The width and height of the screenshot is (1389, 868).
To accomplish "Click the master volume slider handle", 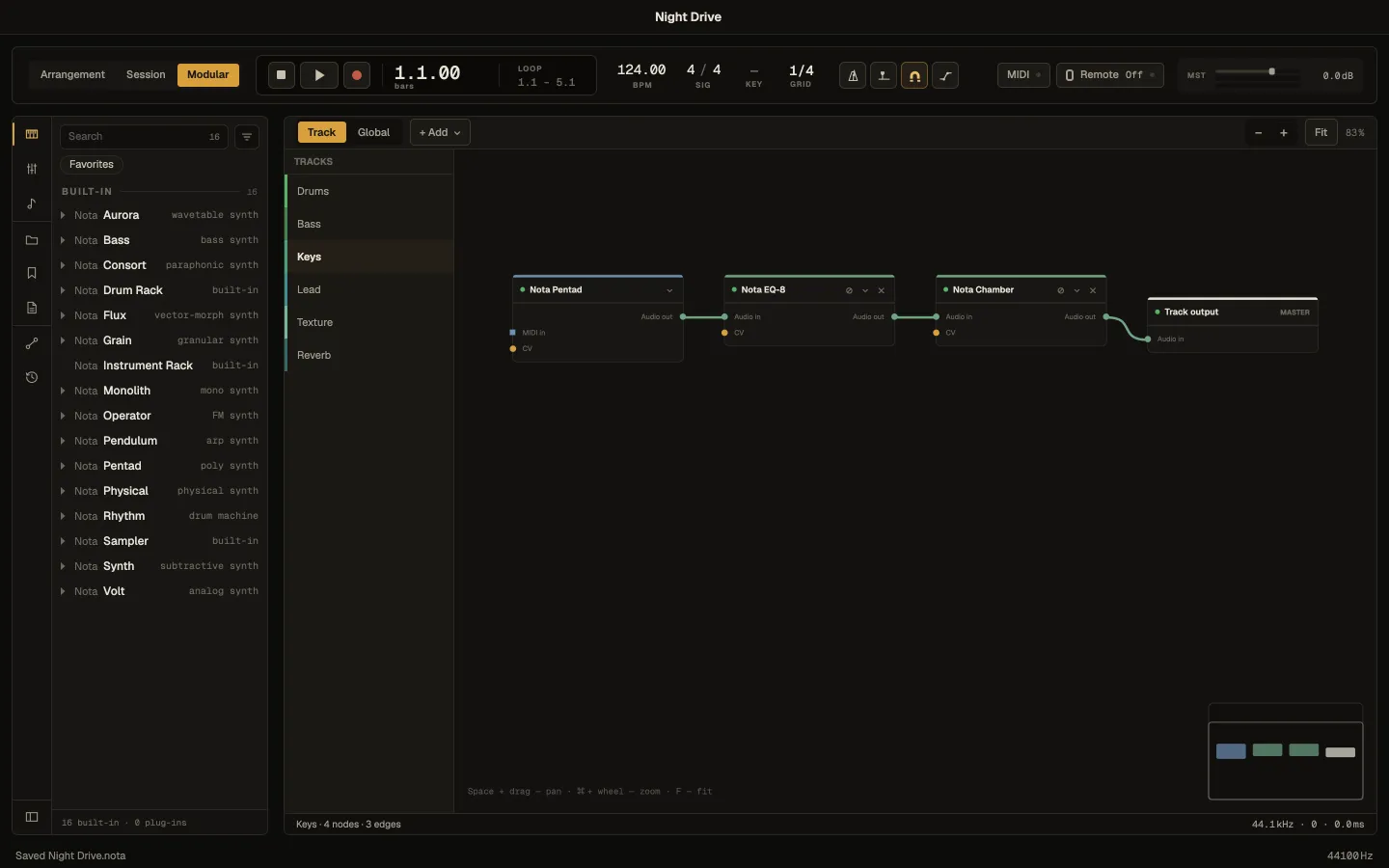I will pos(1272,71).
